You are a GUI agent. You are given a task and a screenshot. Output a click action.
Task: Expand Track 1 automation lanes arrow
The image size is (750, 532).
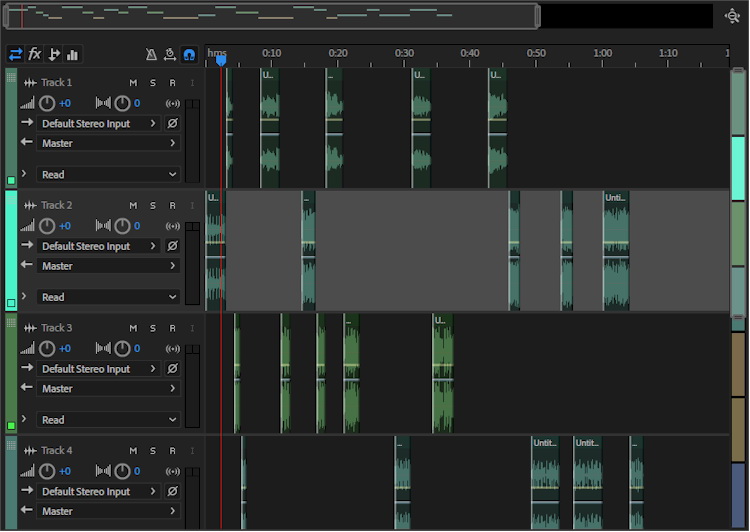pos(24,174)
